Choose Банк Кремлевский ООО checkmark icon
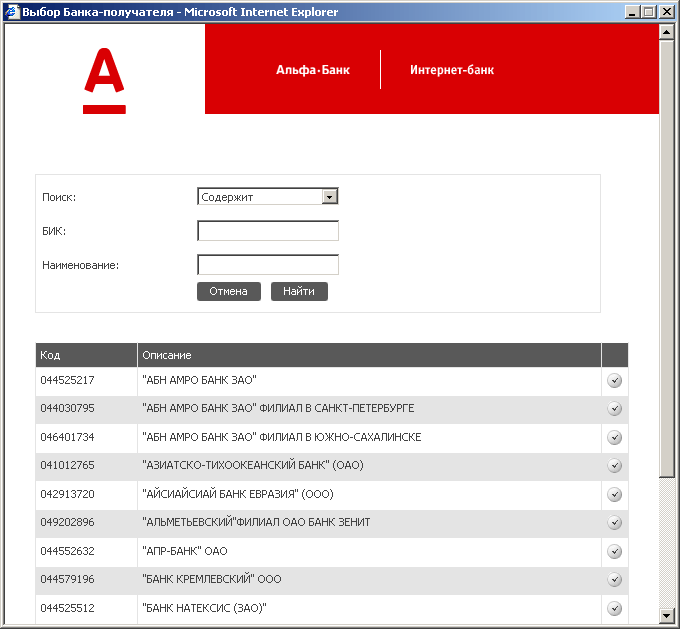Screen dimensions: 680x629 pos(614,580)
